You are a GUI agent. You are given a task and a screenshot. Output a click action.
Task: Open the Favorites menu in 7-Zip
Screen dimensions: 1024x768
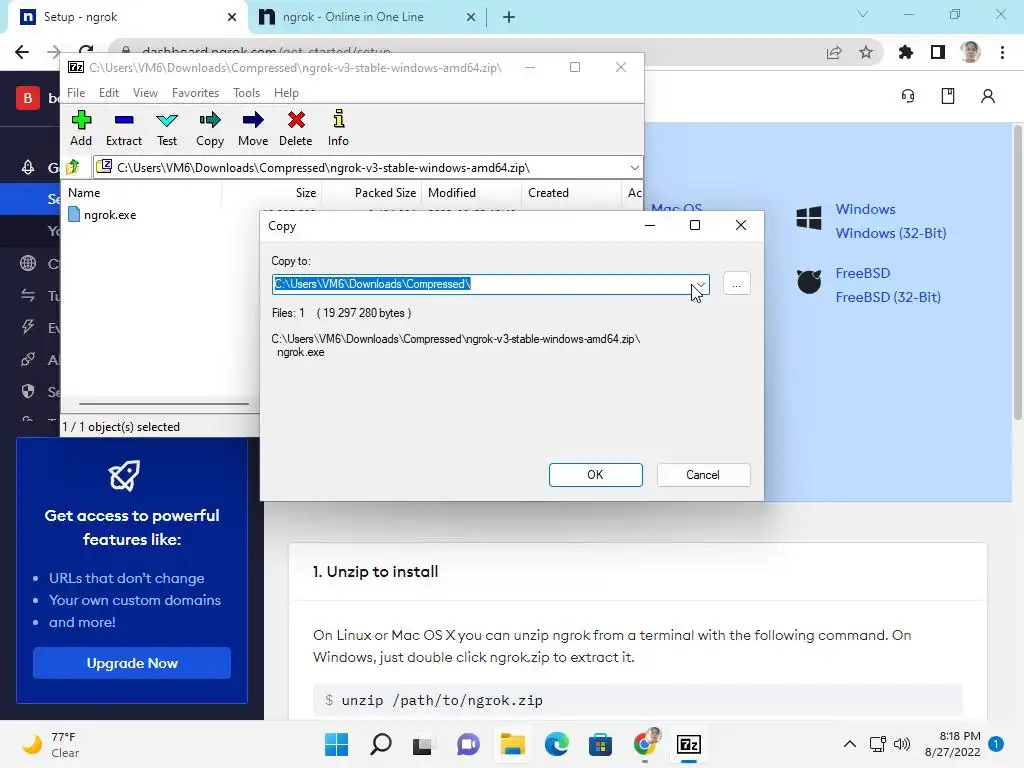click(x=195, y=93)
